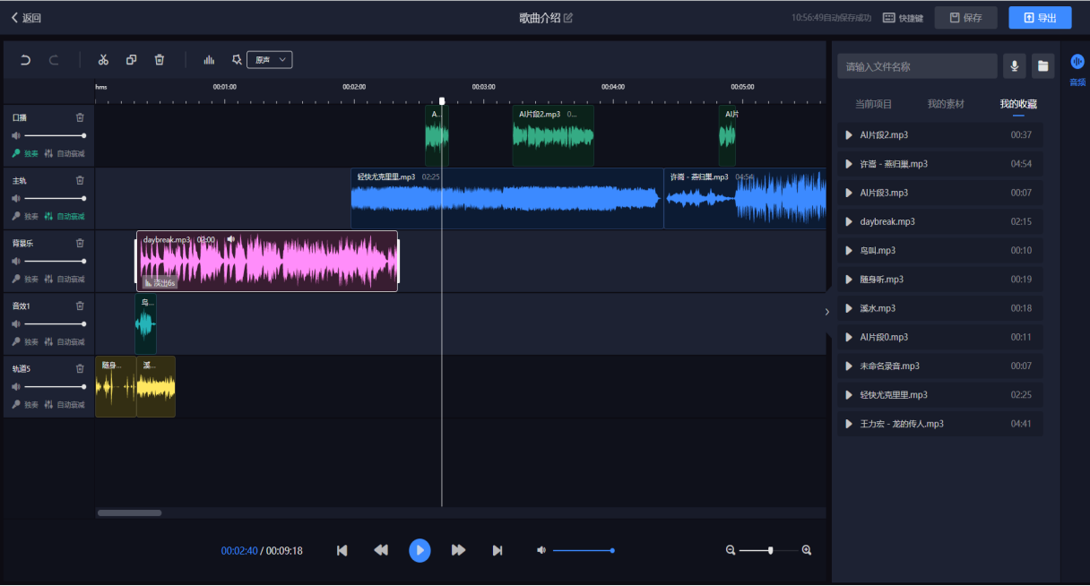Click the 导出 export button
Viewport: 1090px width, 586px height.
(x=1039, y=17)
